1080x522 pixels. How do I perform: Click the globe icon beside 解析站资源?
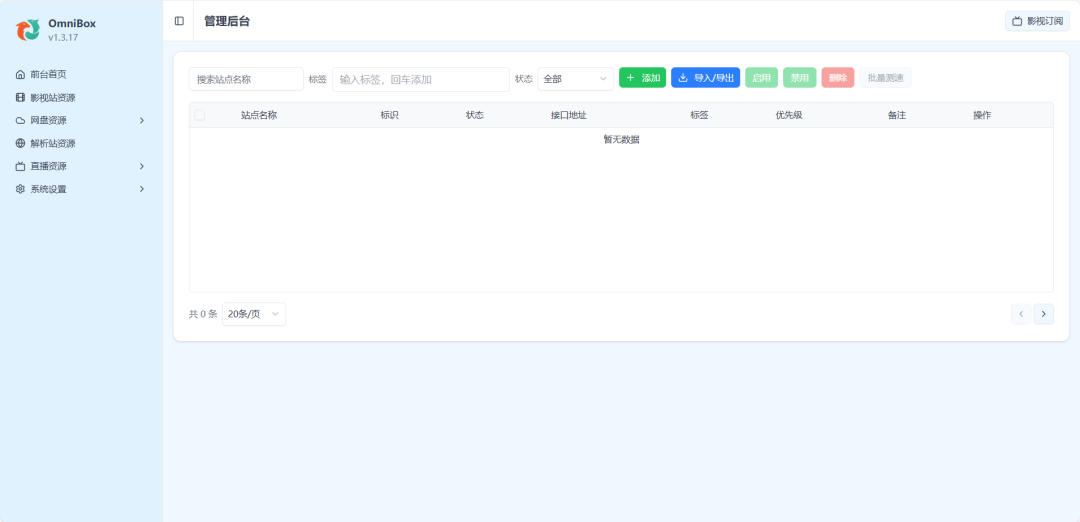[x=20, y=144]
